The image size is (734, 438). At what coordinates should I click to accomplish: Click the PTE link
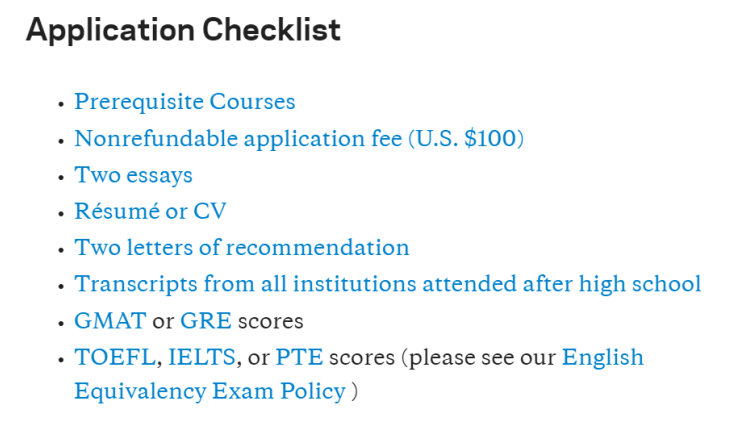coord(299,357)
